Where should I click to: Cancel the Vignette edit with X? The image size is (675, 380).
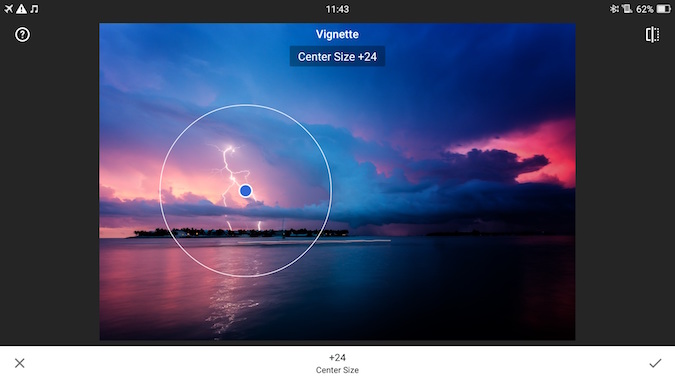point(19,363)
